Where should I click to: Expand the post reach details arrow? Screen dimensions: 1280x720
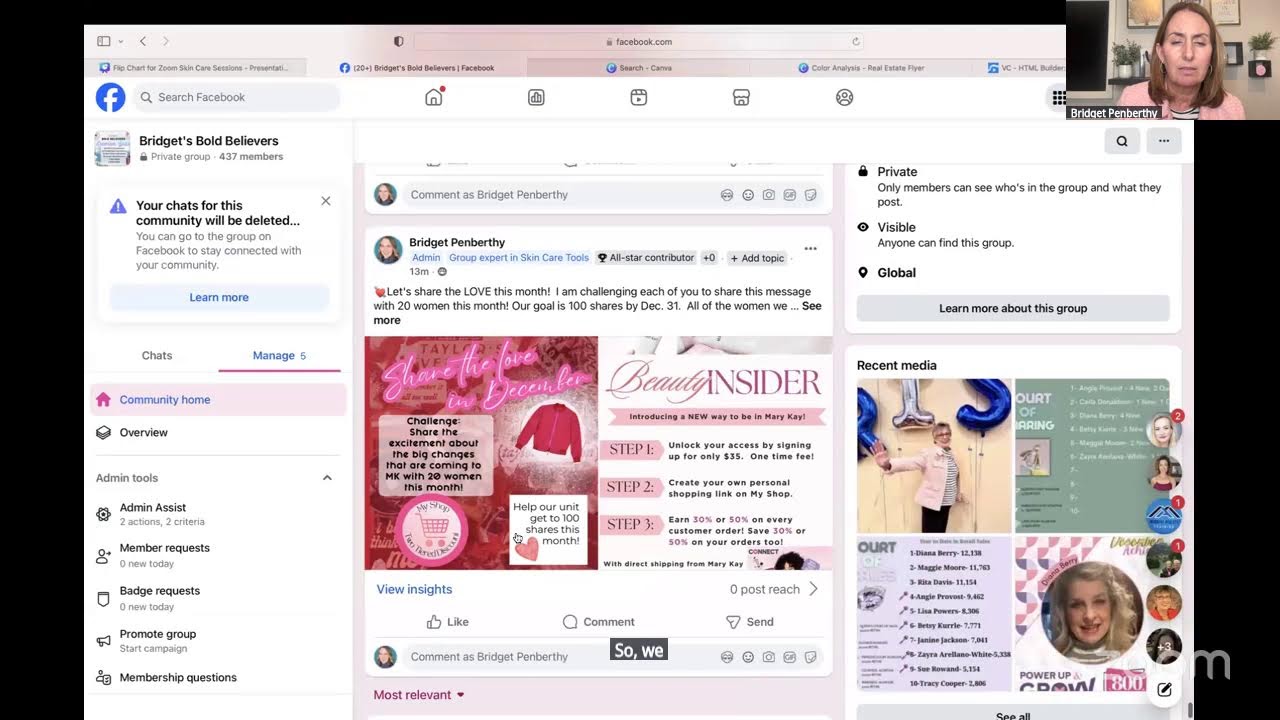813,589
